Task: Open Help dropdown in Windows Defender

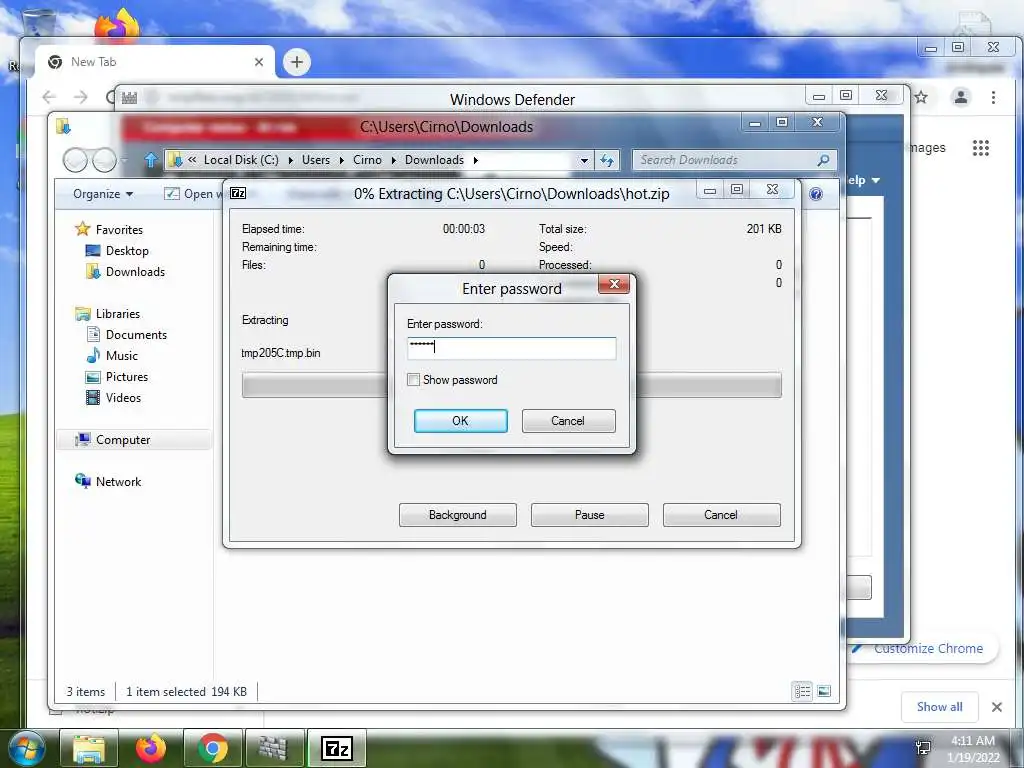Action: tap(864, 180)
